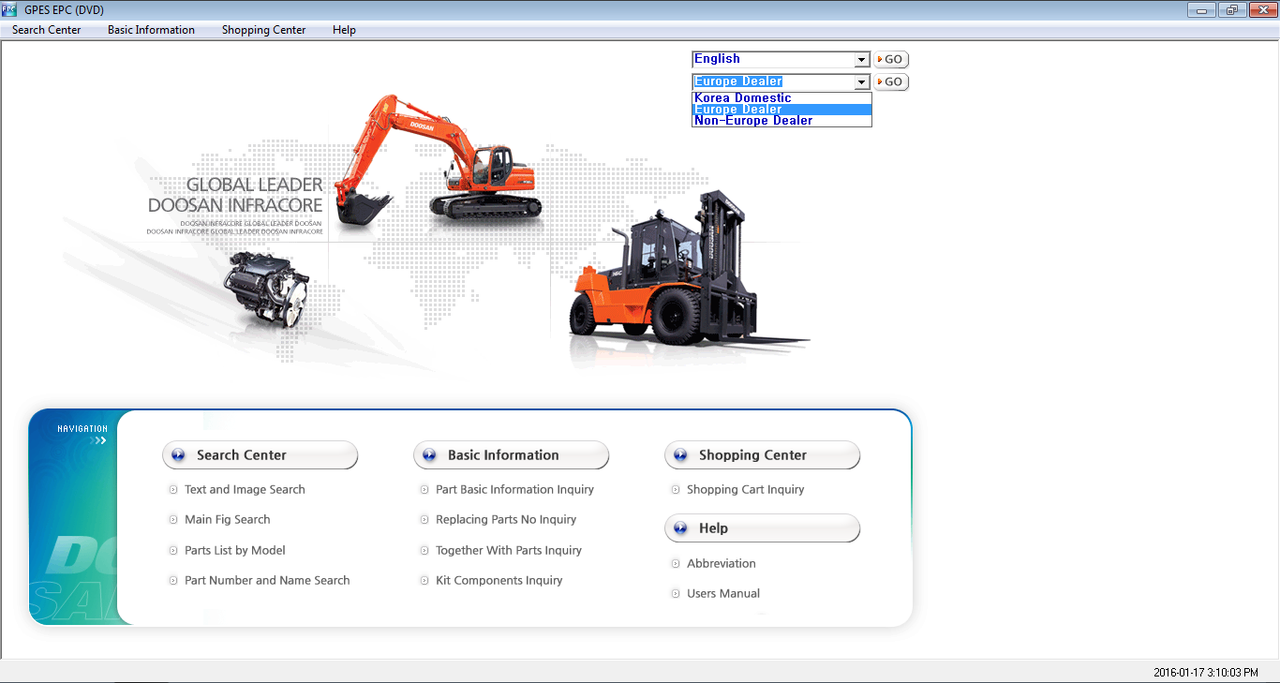Image resolution: width=1280 pixels, height=683 pixels.
Task: Click bullet icon beside Text and Image Search
Action: click(x=174, y=490)
